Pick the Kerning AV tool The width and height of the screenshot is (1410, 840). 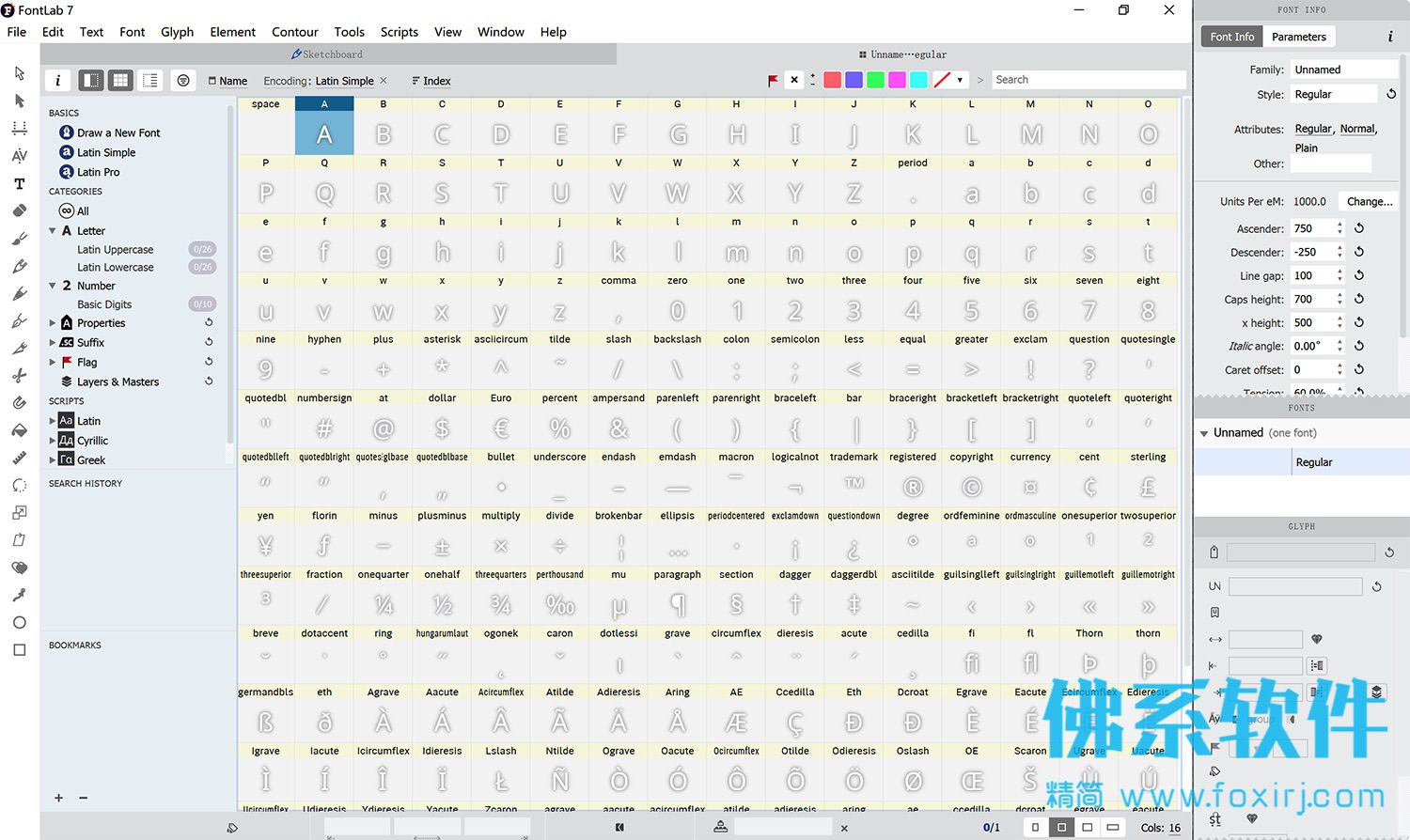pyautogui.click(x=20, y=155)
